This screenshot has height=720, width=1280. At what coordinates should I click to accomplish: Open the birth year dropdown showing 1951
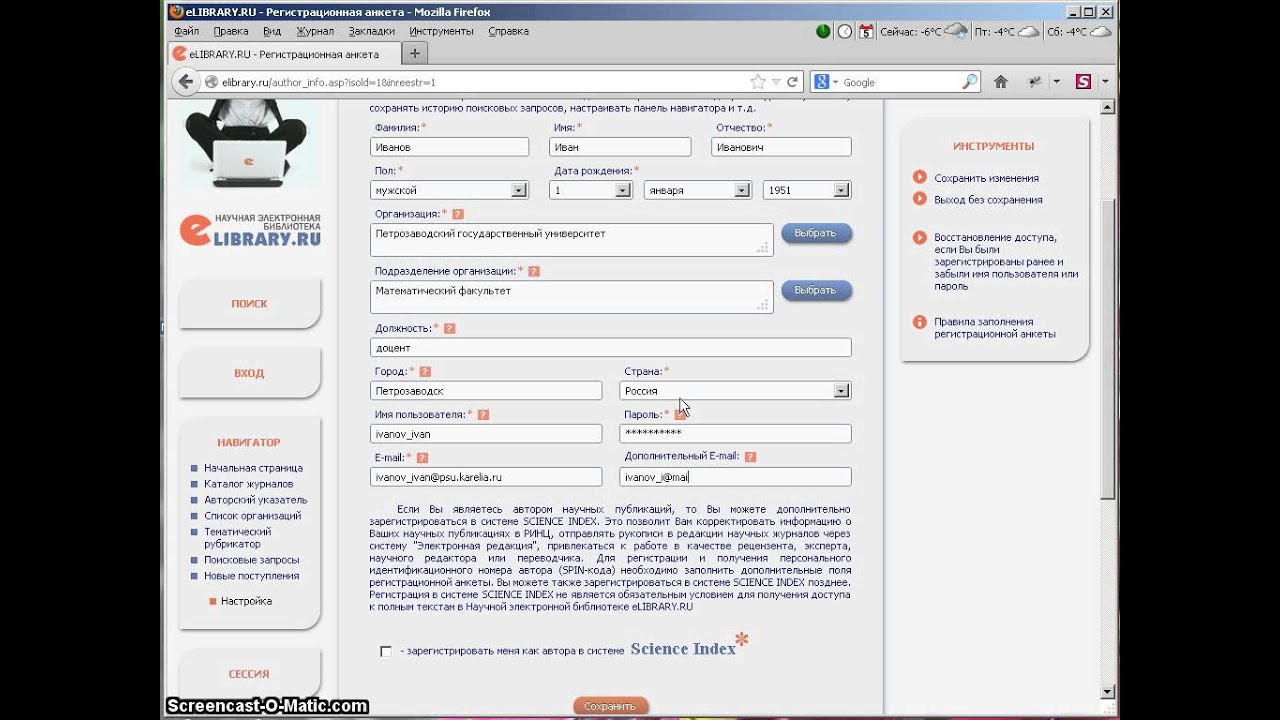coord(841,190)
